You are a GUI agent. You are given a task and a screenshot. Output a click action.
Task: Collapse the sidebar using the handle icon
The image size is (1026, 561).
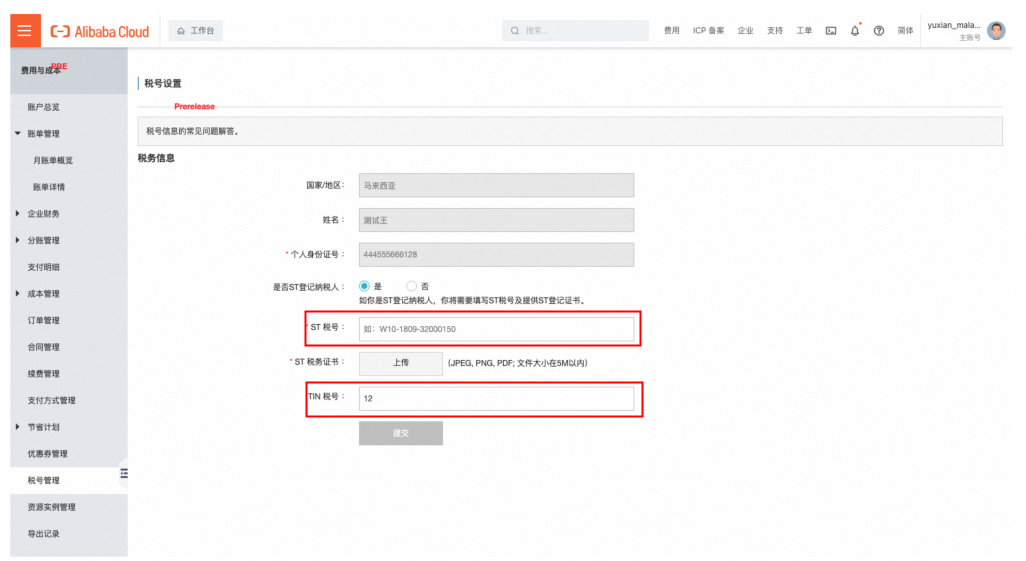pos(124,473)
